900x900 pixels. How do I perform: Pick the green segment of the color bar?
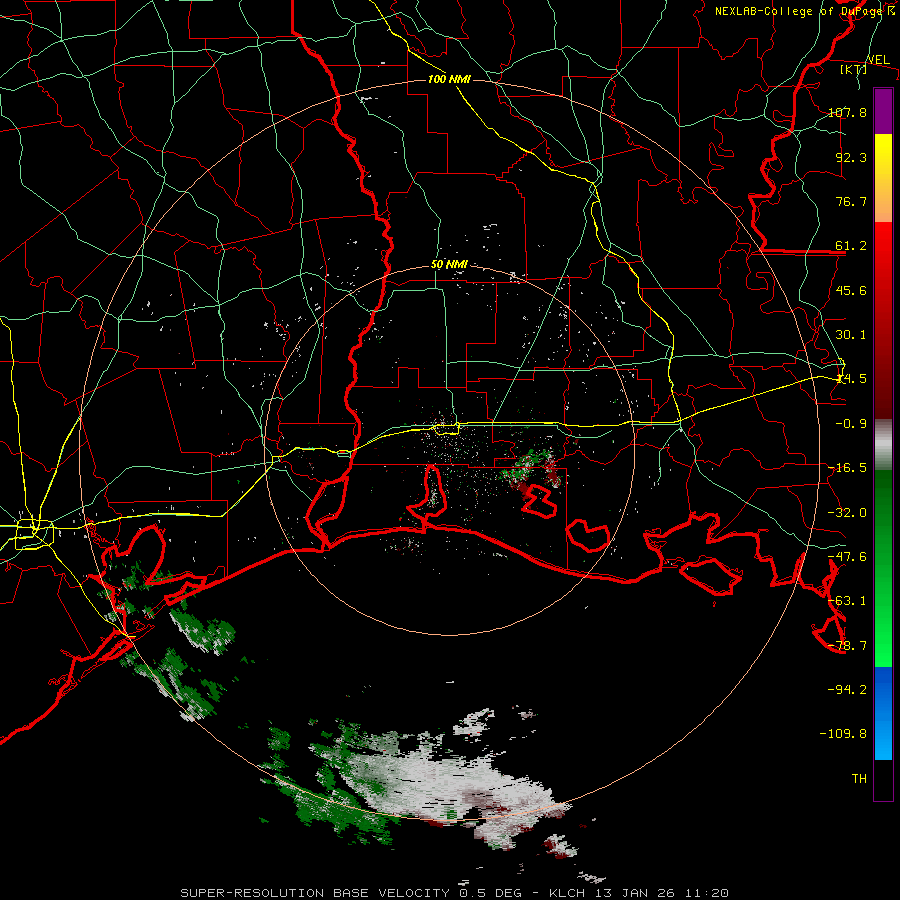click(x=883, y=568)
